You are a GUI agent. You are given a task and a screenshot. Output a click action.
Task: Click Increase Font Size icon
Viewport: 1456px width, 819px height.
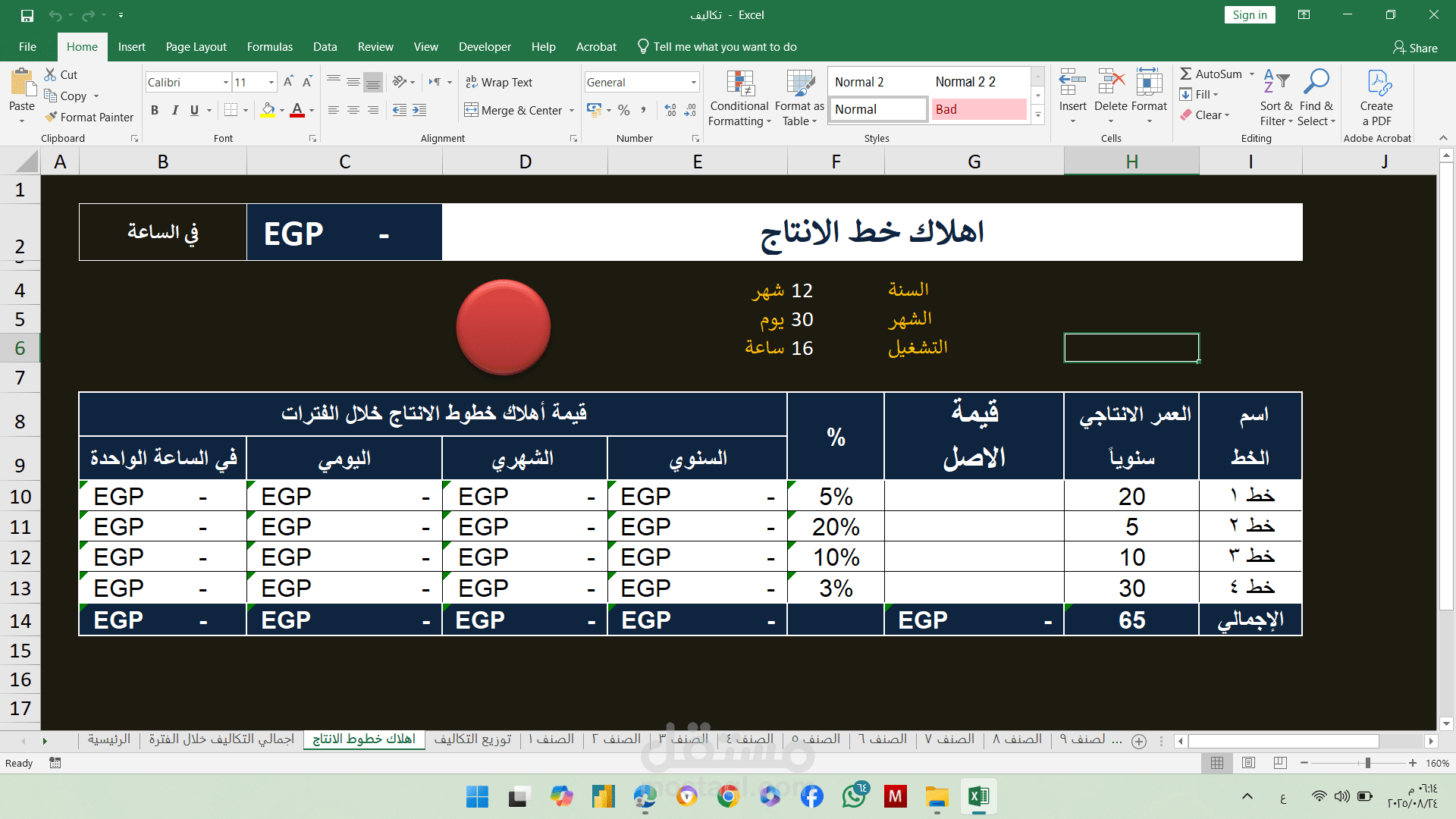[288, 82]
